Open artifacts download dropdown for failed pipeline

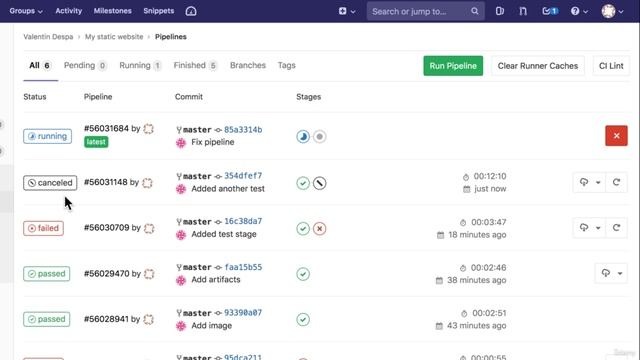pos(590,228)
